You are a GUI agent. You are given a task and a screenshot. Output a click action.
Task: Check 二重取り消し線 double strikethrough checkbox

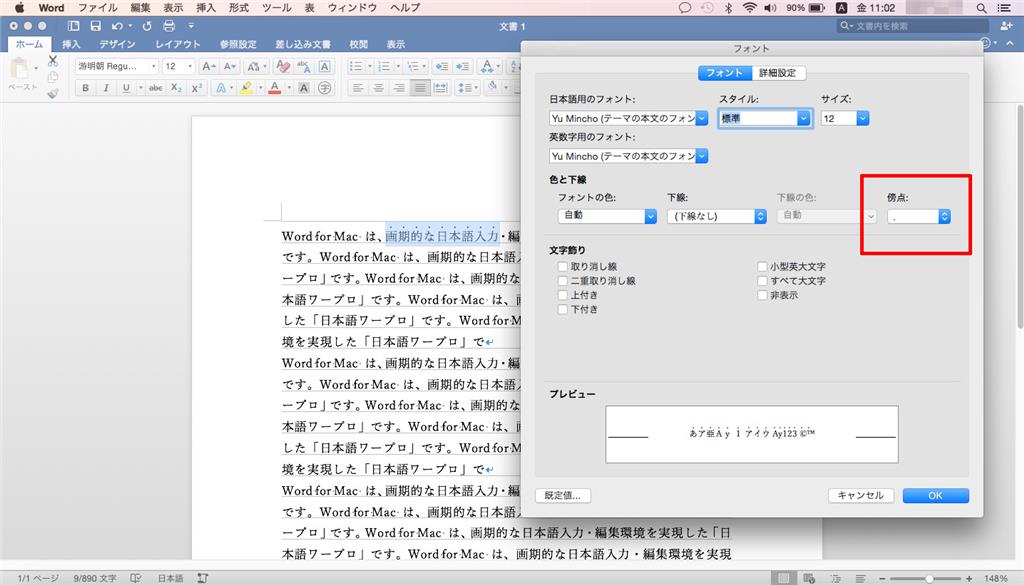(x=562, y=281)
